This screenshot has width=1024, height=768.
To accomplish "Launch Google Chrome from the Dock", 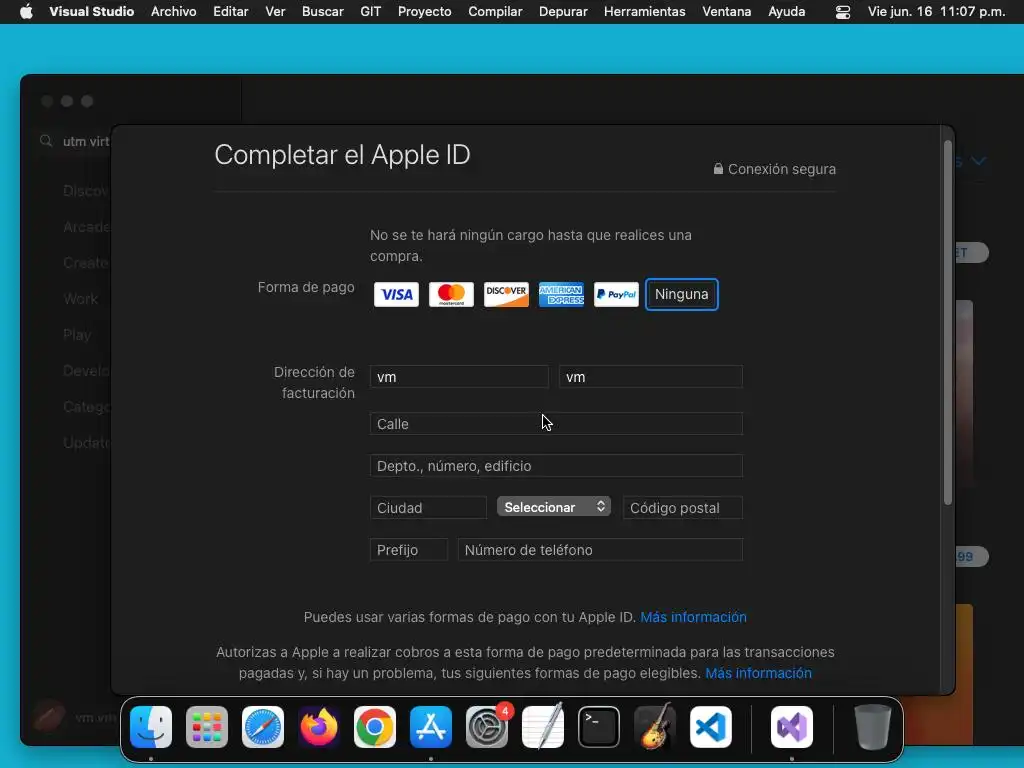I will (375, 727).
